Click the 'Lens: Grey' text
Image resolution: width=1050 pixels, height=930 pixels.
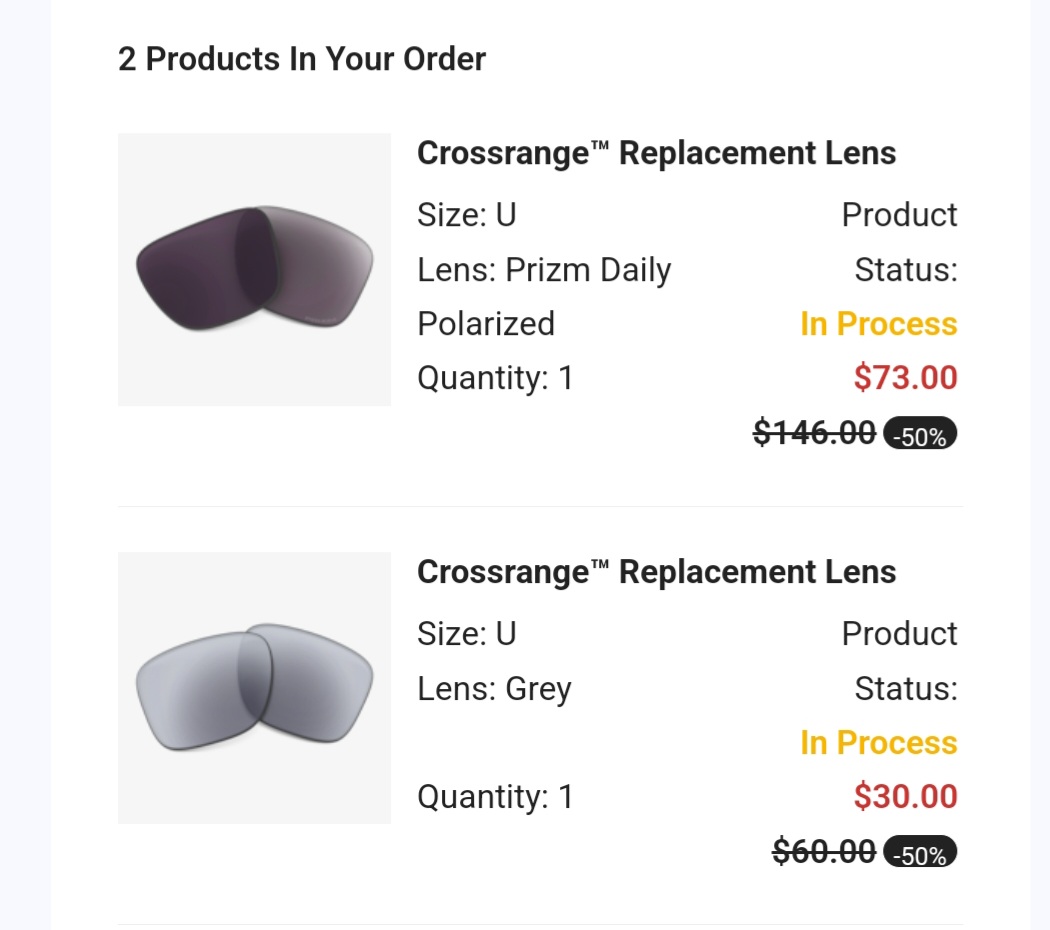[x=494, y=689]
